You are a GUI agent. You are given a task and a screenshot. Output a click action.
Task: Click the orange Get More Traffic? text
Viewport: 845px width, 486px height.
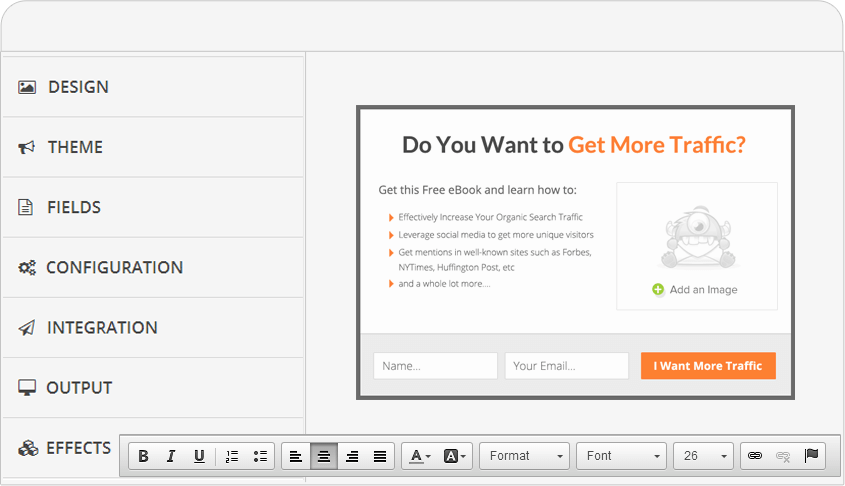pyautogui.click(x=657, y=145)
